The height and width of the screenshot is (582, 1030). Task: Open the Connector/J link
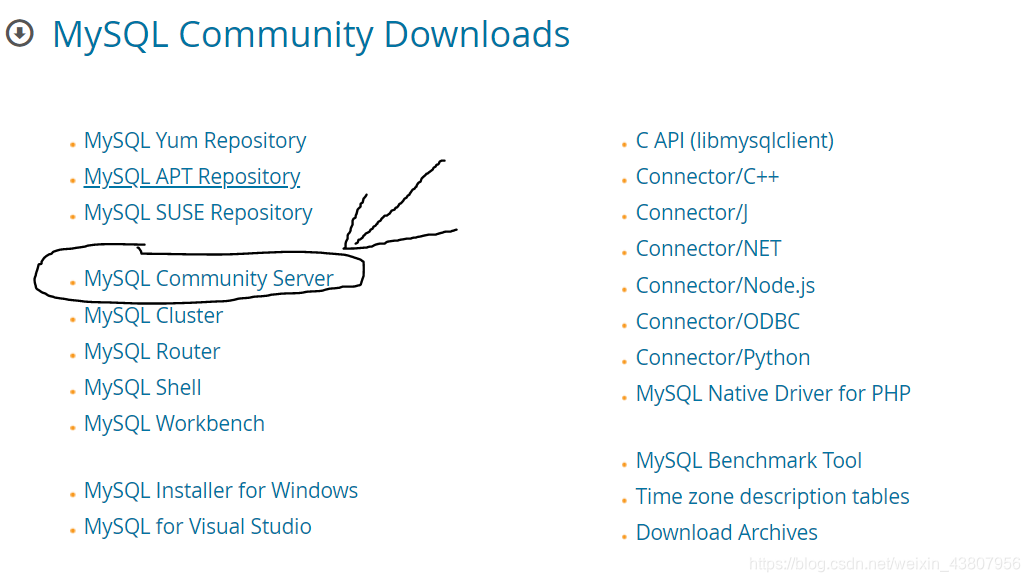pos(692,213)
